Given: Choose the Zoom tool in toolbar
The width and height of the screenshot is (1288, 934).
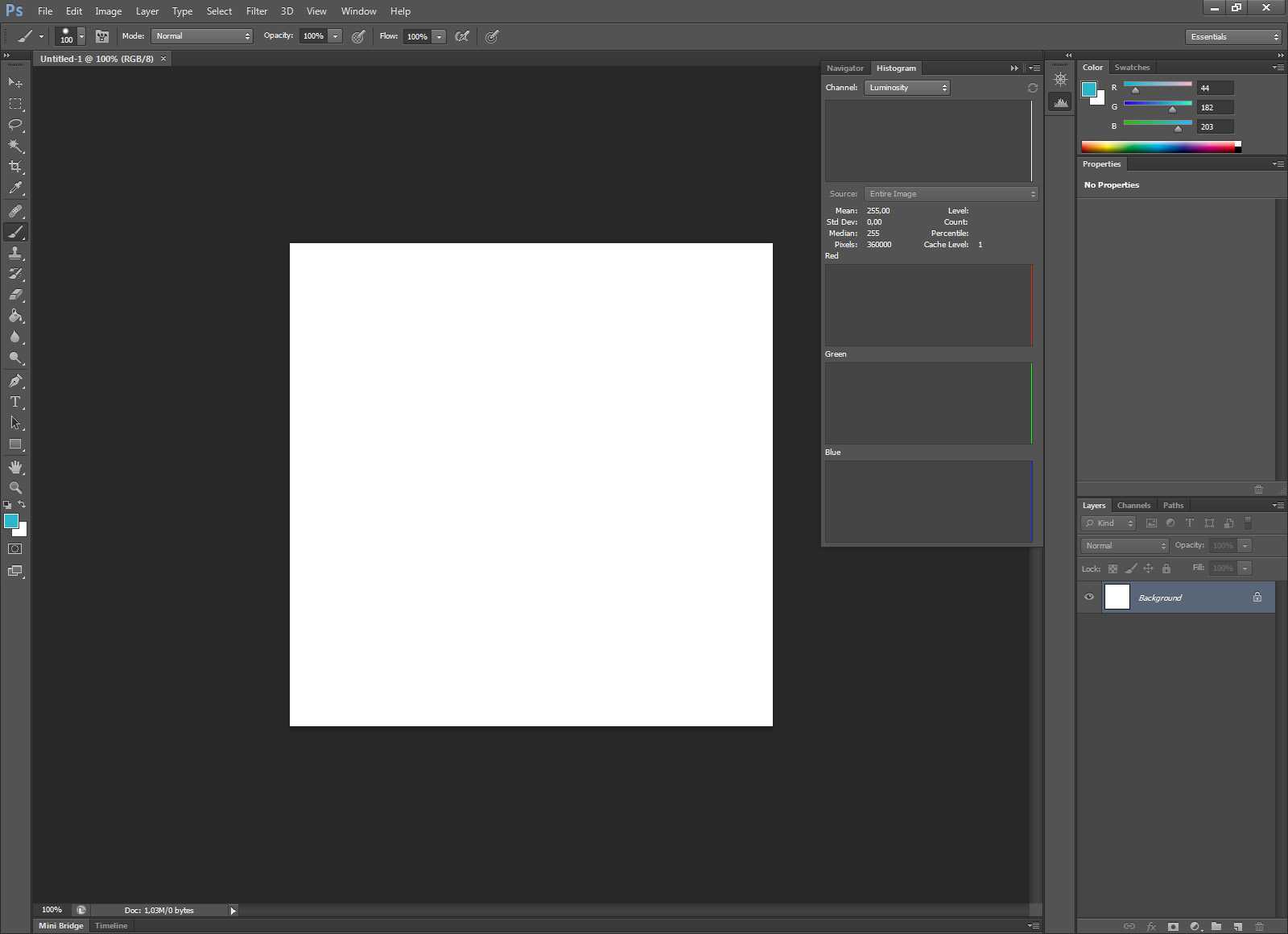Looking at the screenshot, I should coord(15,488).
